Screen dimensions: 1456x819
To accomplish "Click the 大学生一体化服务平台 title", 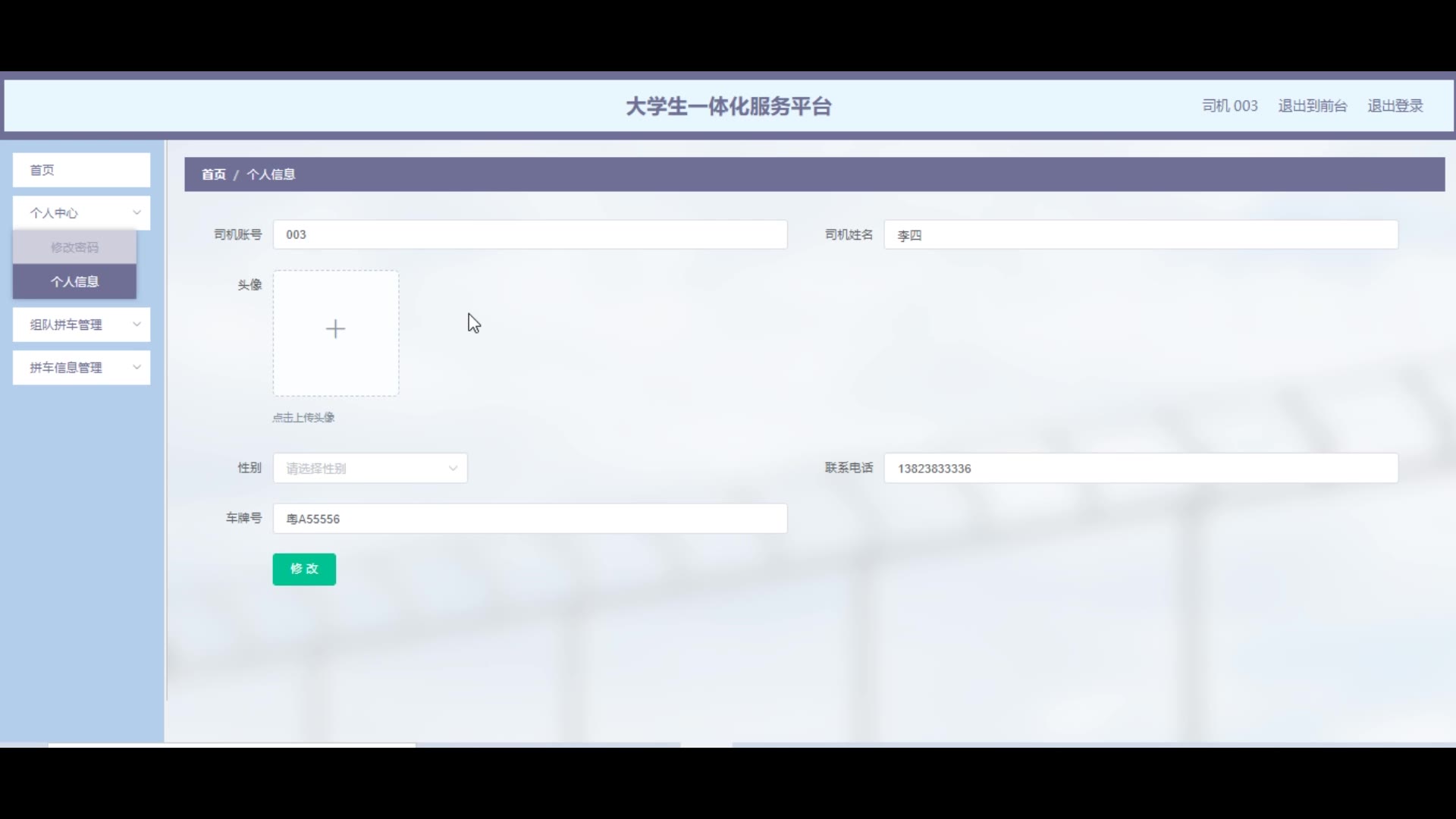I will pyautogui.click(x=728, y=106).
